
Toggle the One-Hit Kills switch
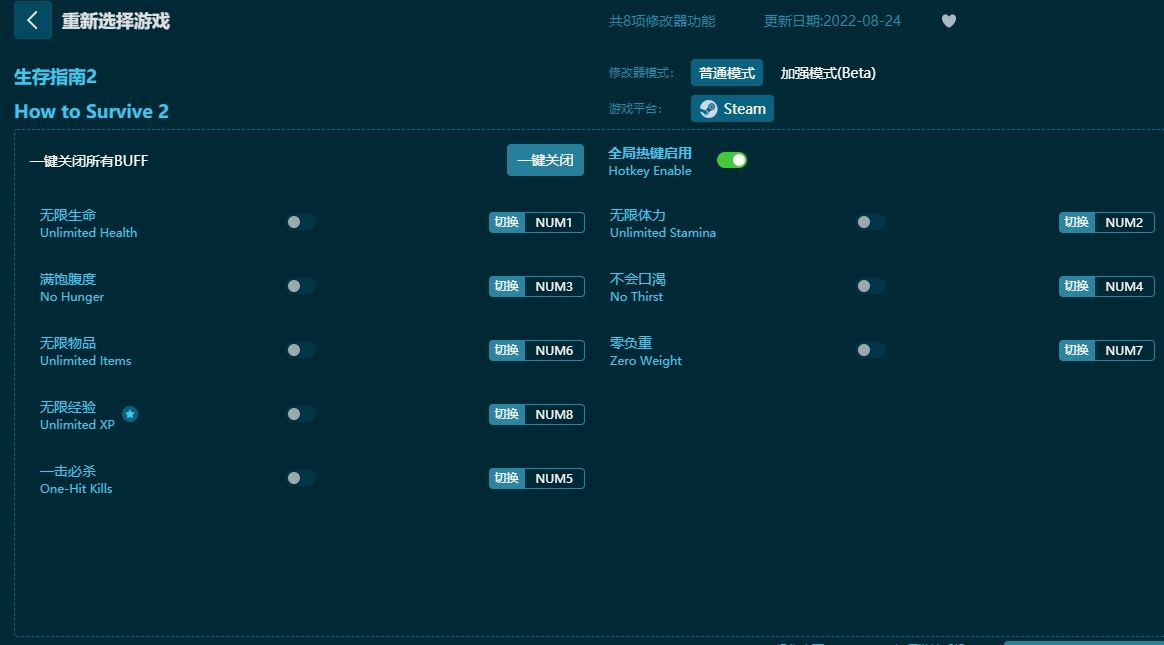(x=301, y=478)
